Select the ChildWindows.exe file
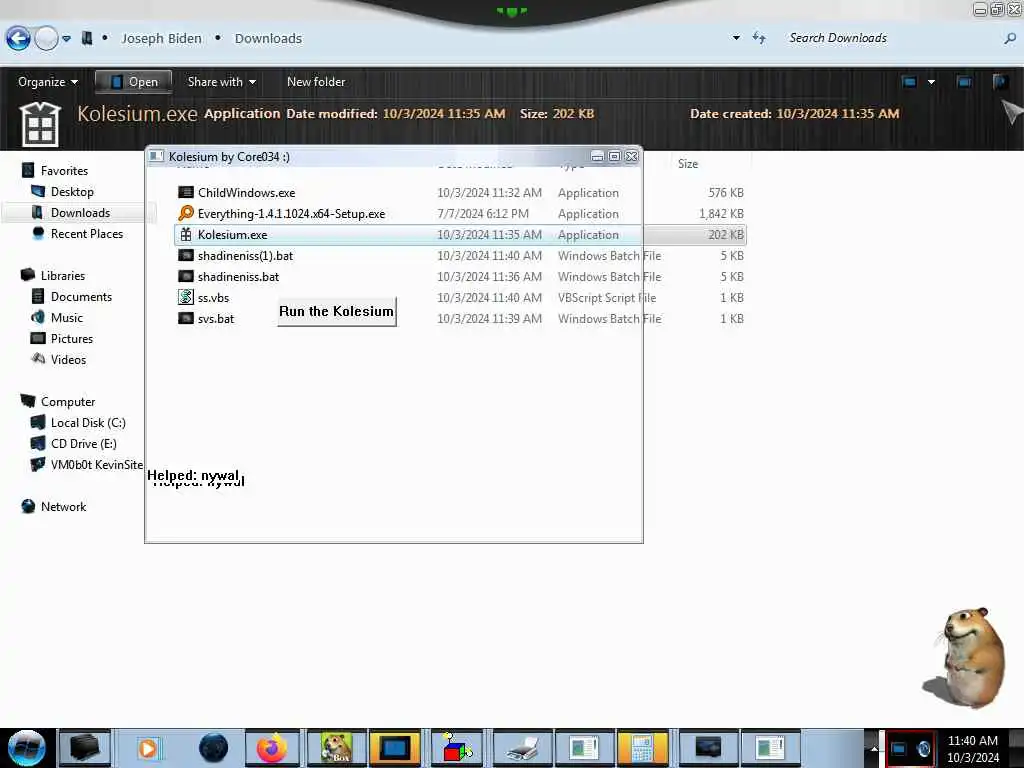 coord(246,193)
